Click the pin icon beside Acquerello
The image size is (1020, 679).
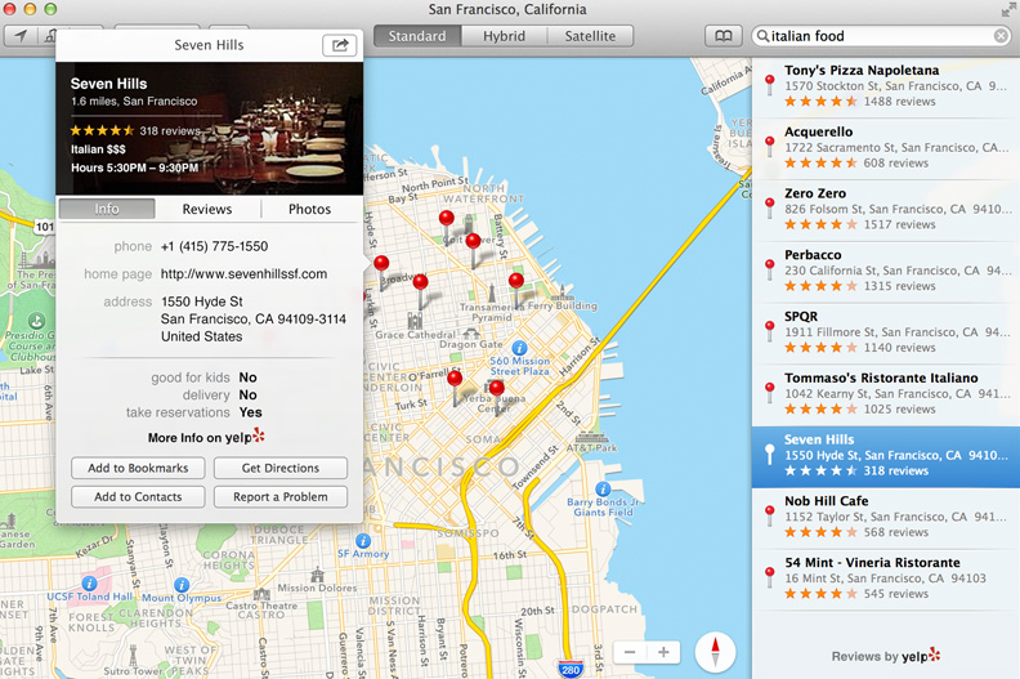[x=770, y=146]
